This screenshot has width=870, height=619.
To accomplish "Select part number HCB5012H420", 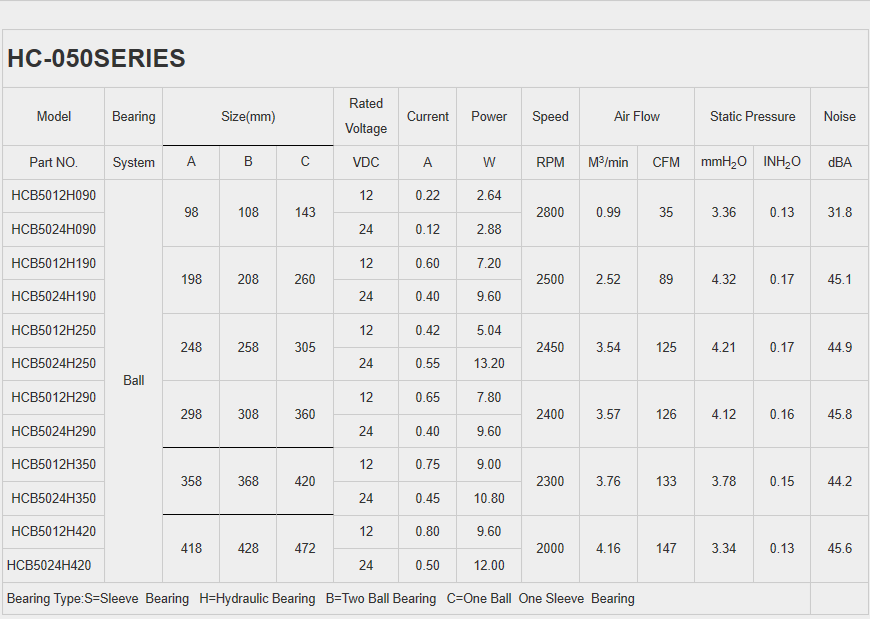I will [x=54, y=531].
